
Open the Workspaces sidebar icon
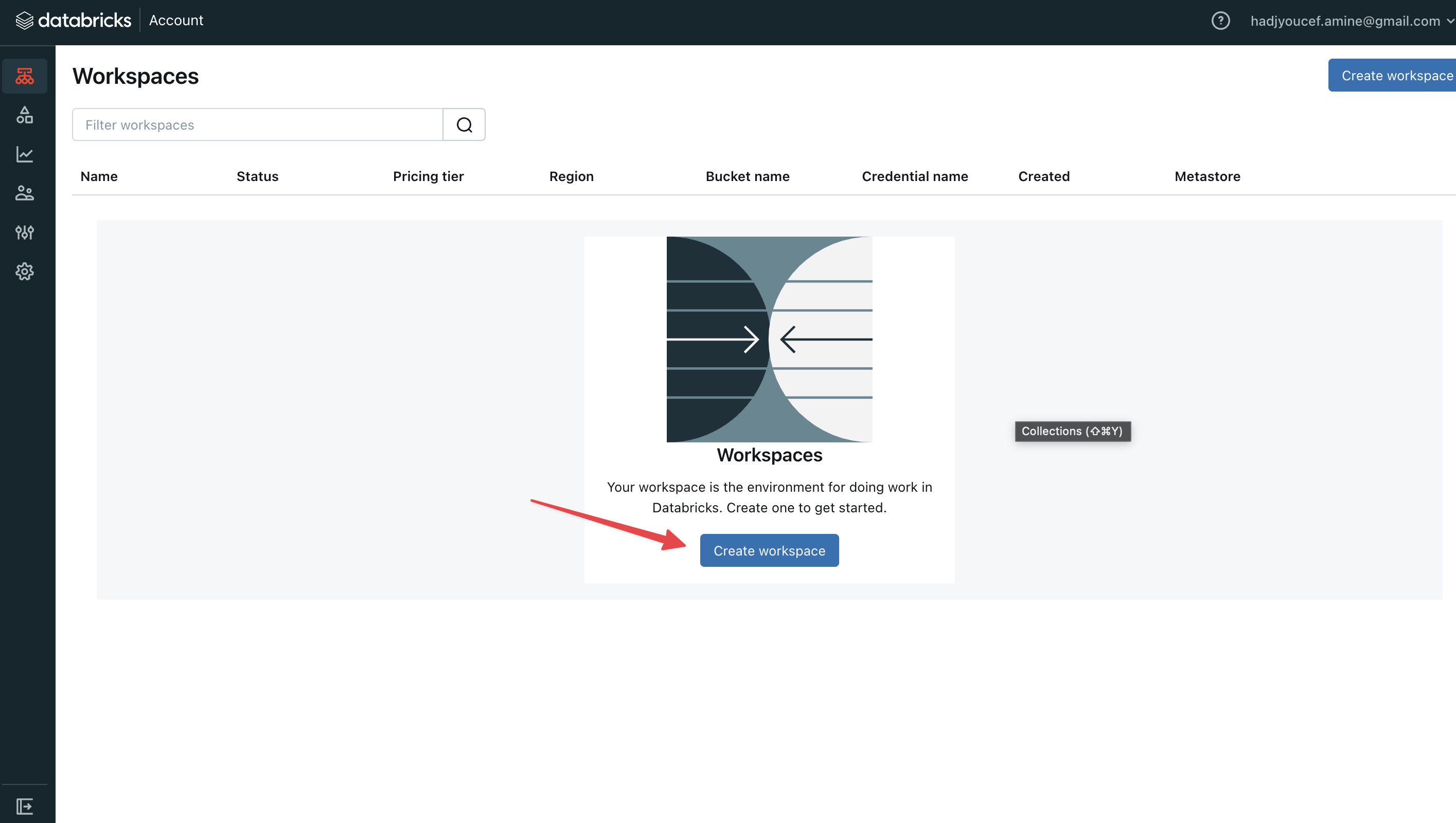tap(24, 76)
